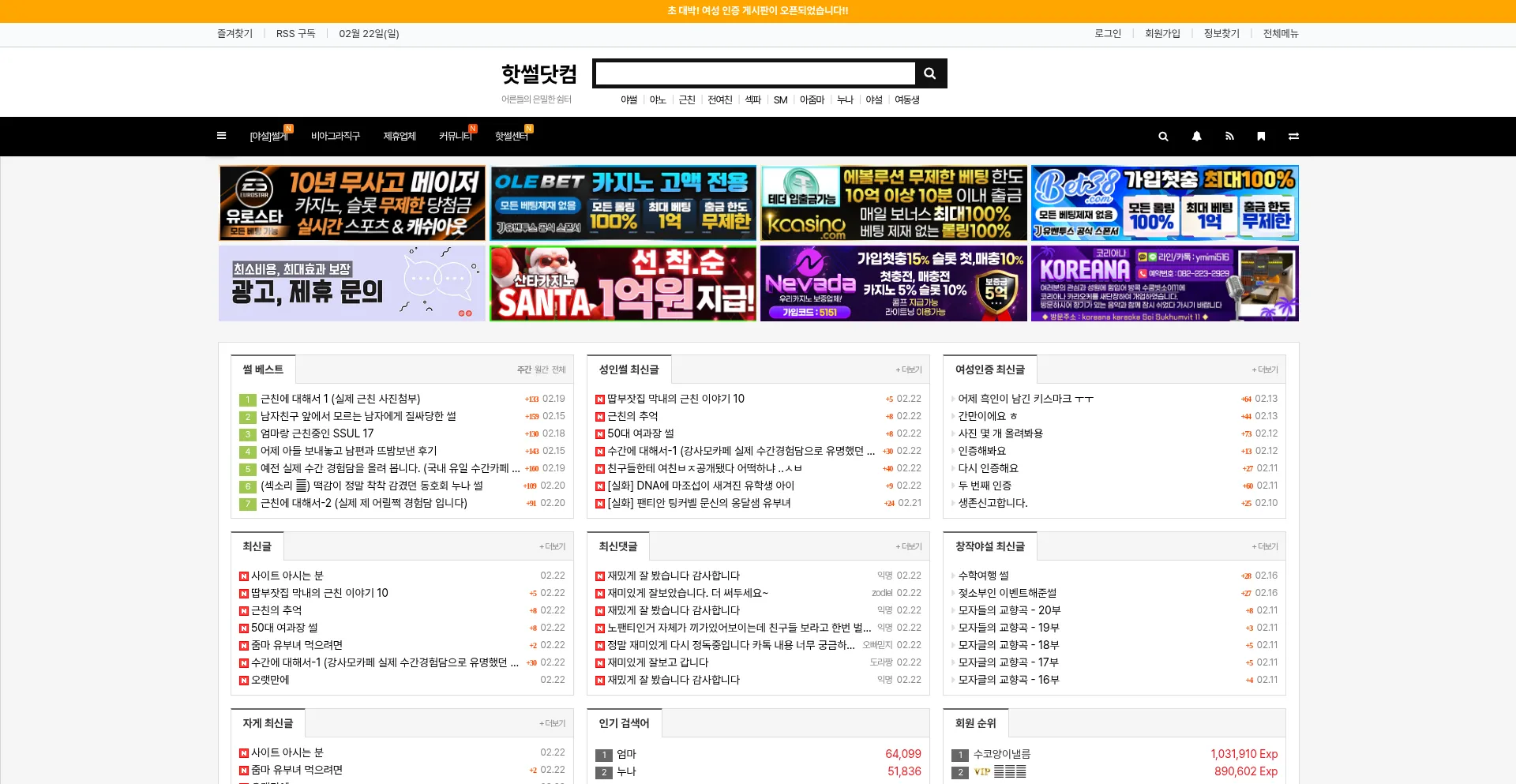Select the 주간 tab in 썰 베스트
The height and width of the screenshot is (784, 1516).
pyautogui.click(x=524, y=370)
